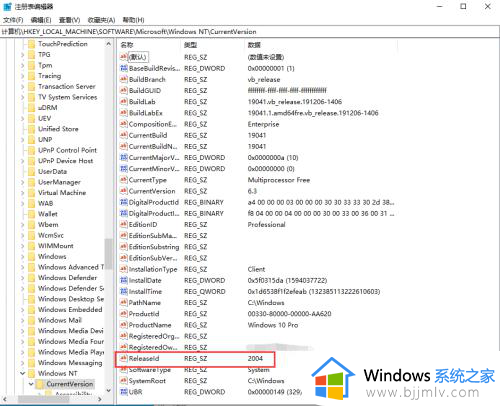The height and width of the screenshot is (406, 500).
Task: Select the TPG folder icon
Action: [x=32, y=55]
